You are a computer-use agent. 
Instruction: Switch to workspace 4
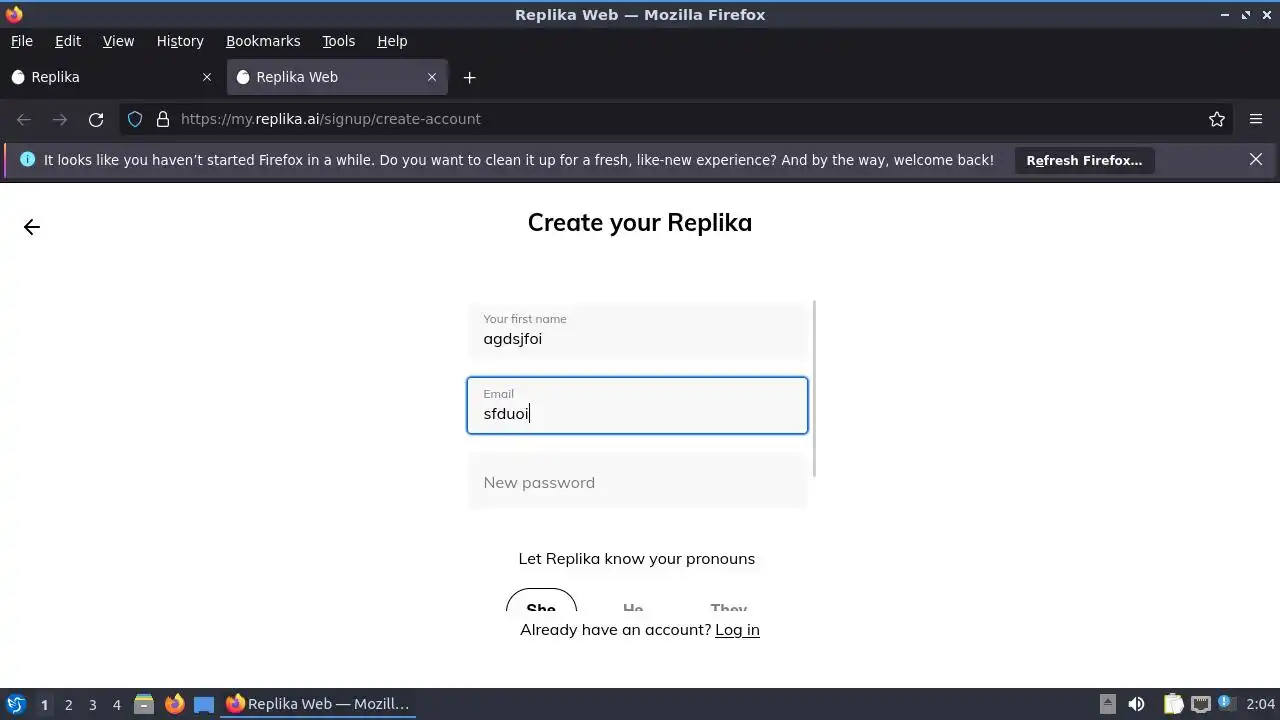[x=116, y=704]
